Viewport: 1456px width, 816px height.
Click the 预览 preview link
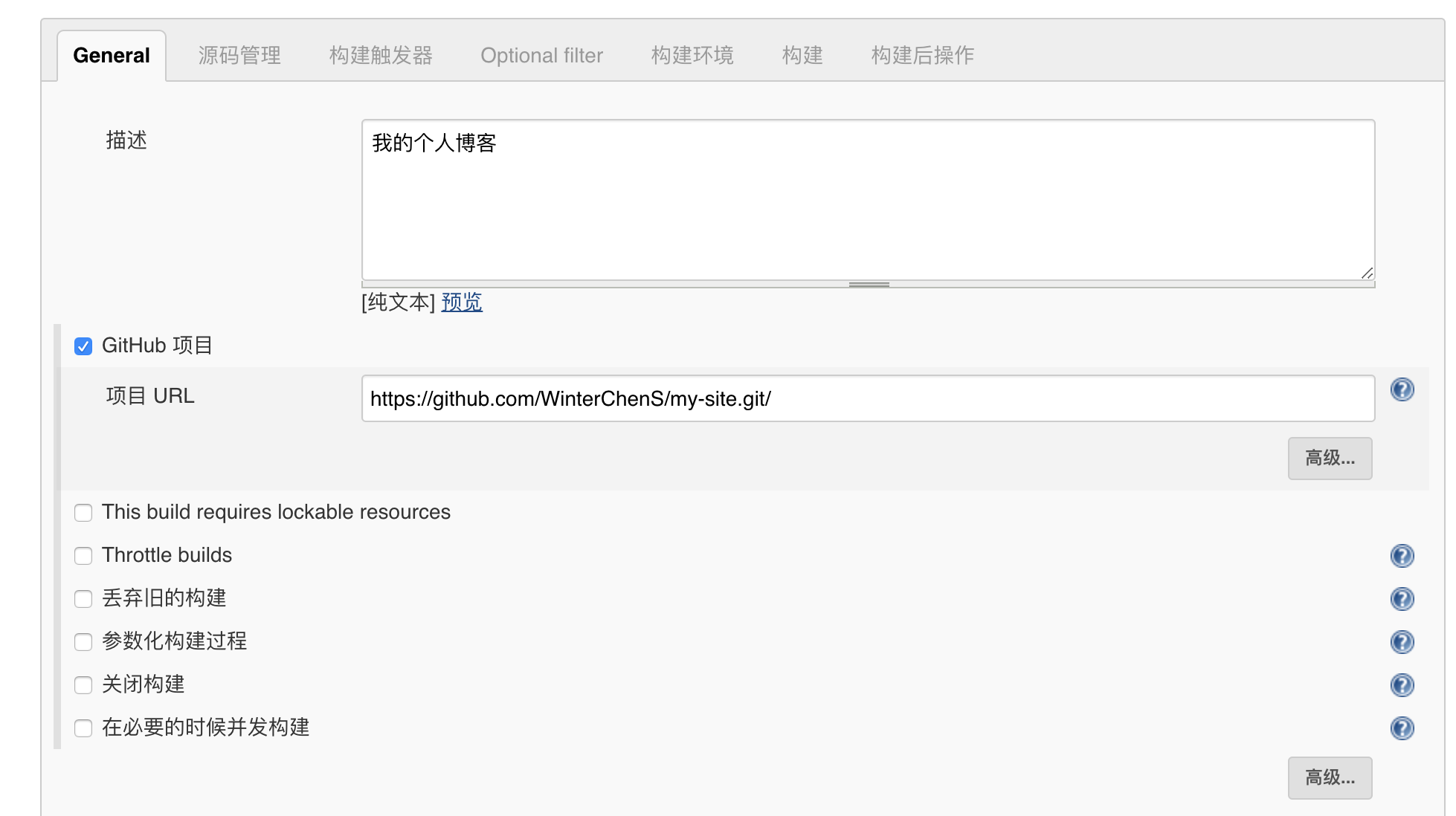pyautogui.click(x=462, y=302)
